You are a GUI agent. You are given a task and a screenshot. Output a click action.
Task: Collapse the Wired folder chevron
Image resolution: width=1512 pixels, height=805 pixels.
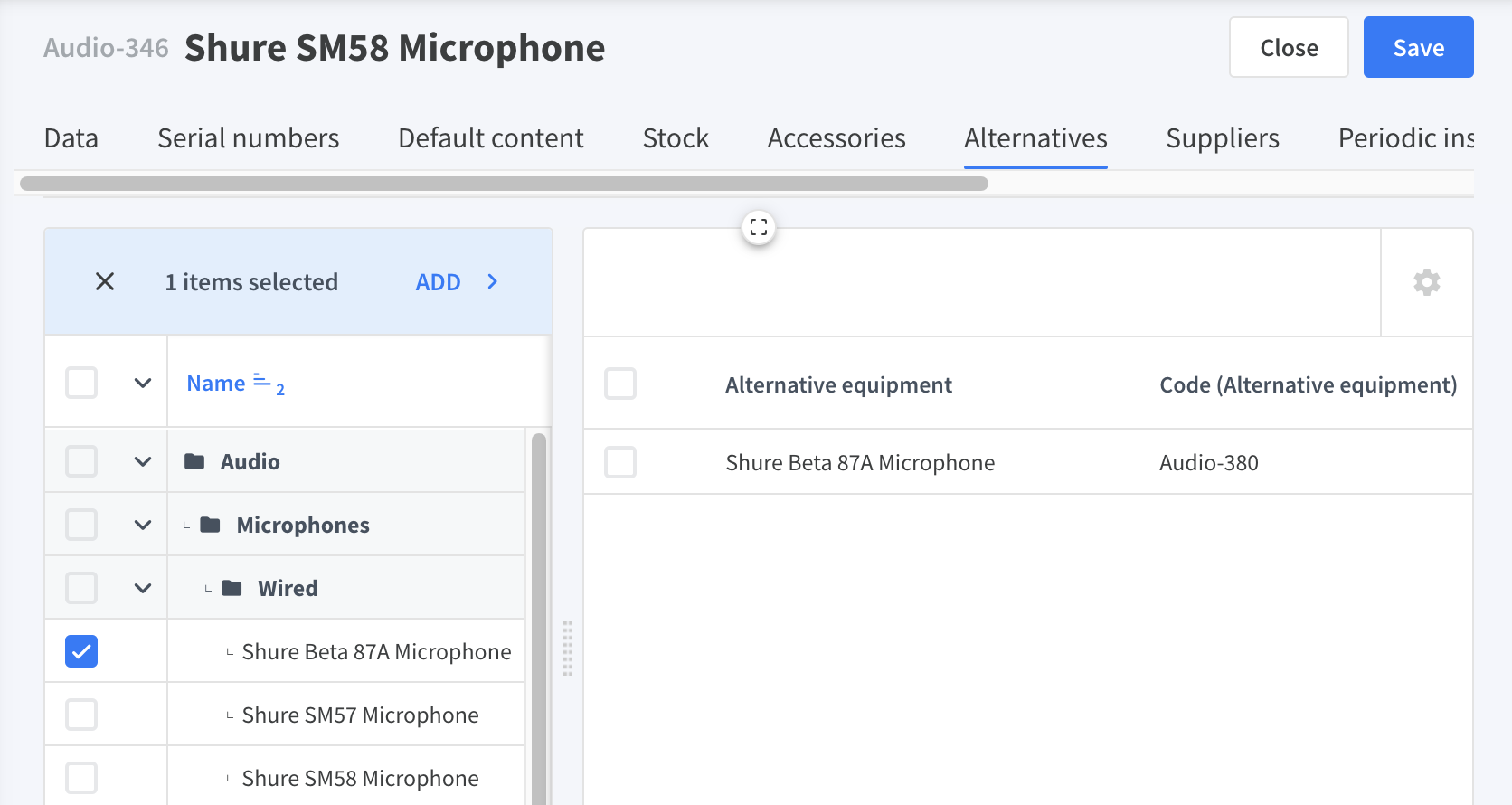(x=143, y=588)
